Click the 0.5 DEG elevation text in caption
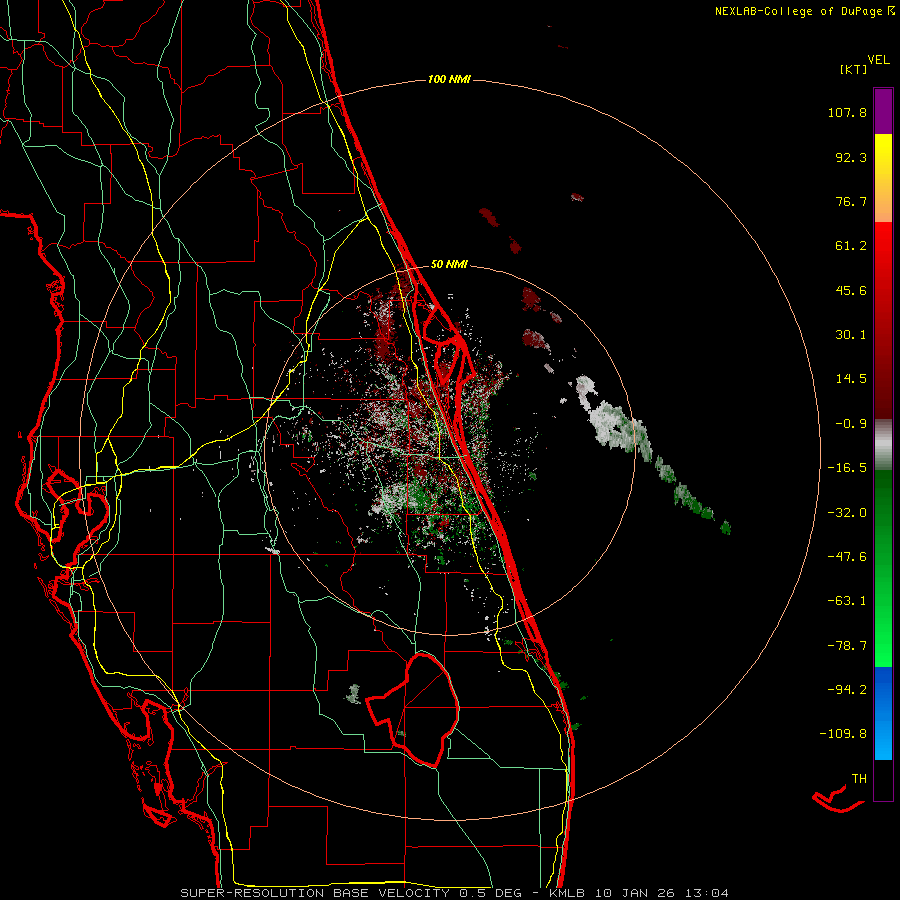The image size is (900, 900). 490,893
